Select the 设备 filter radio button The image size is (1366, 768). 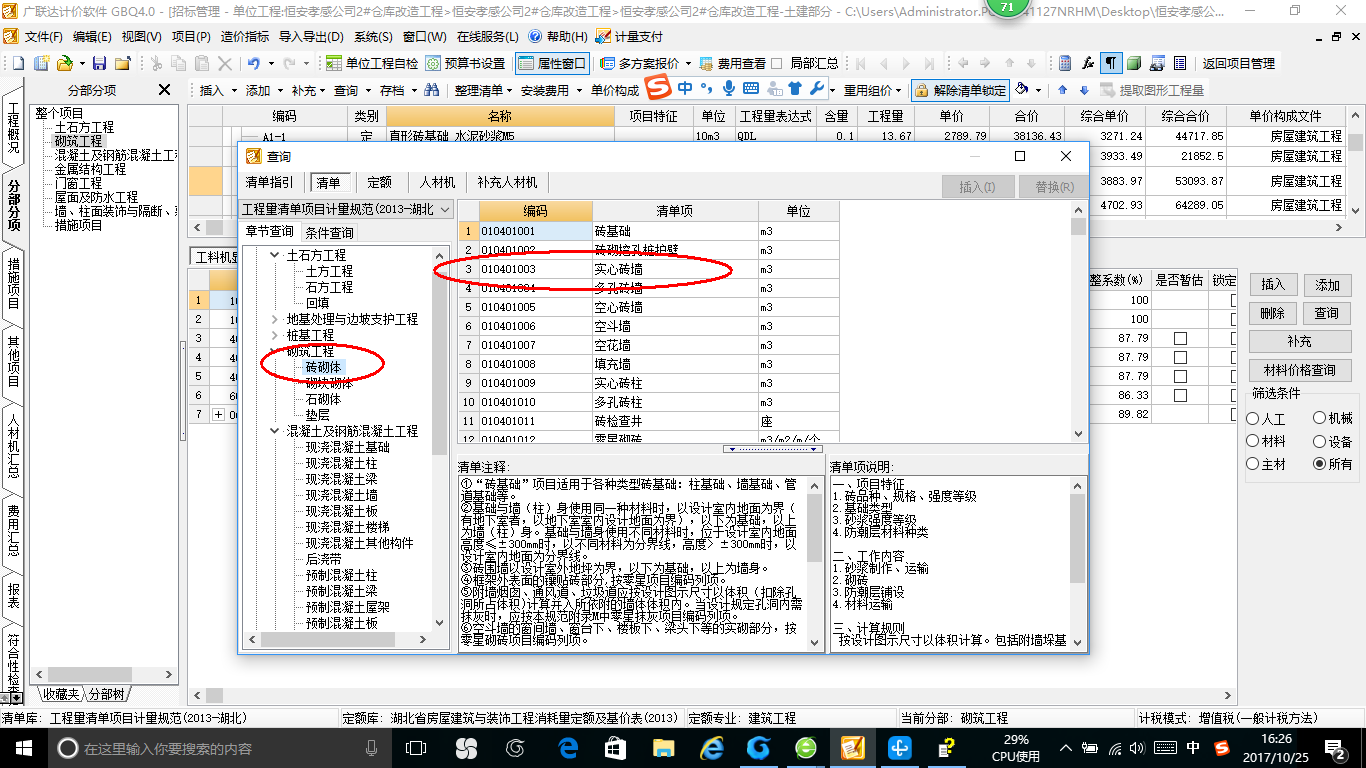tap(1320, 441)
